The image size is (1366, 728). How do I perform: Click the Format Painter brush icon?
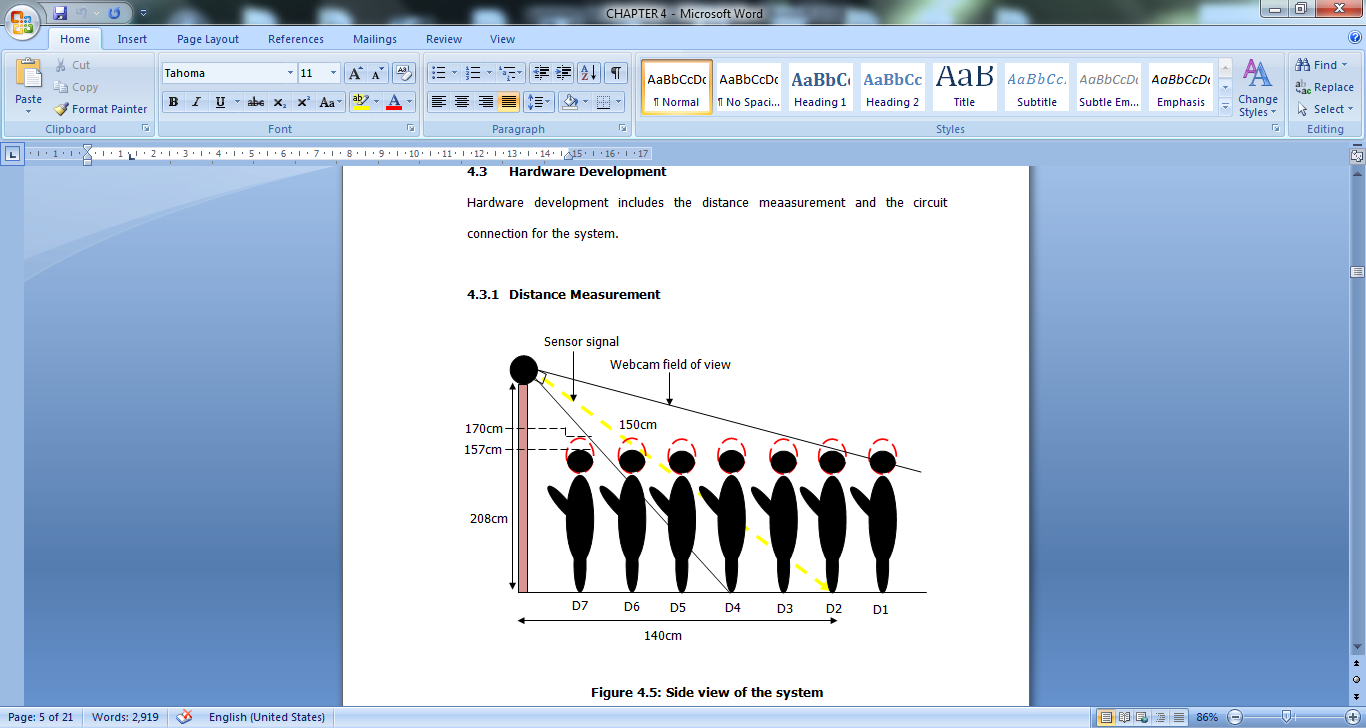tap(61, 109)
